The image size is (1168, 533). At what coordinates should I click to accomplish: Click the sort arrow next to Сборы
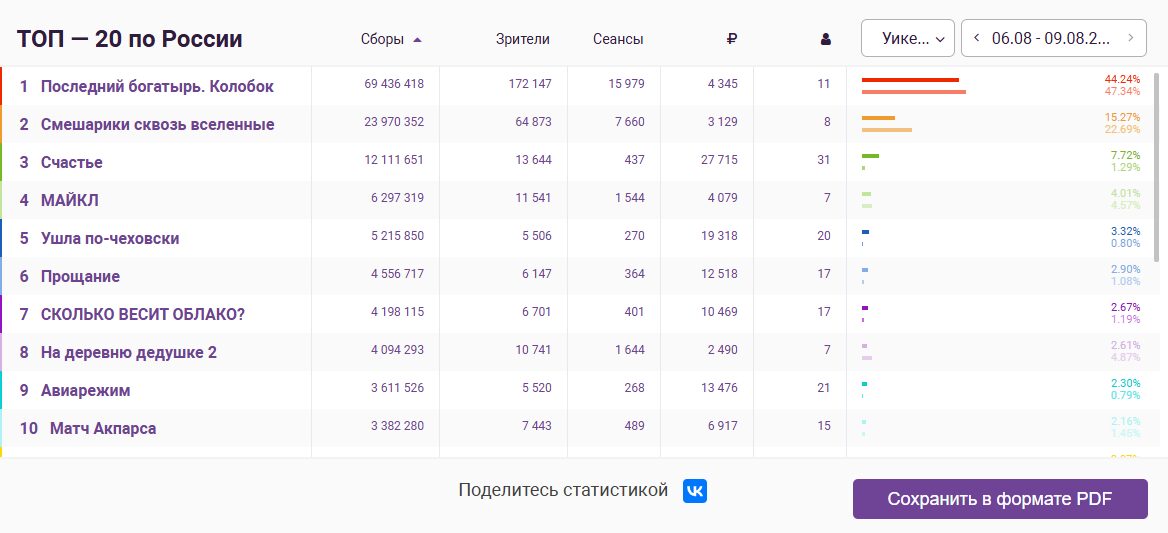point(417,39)
